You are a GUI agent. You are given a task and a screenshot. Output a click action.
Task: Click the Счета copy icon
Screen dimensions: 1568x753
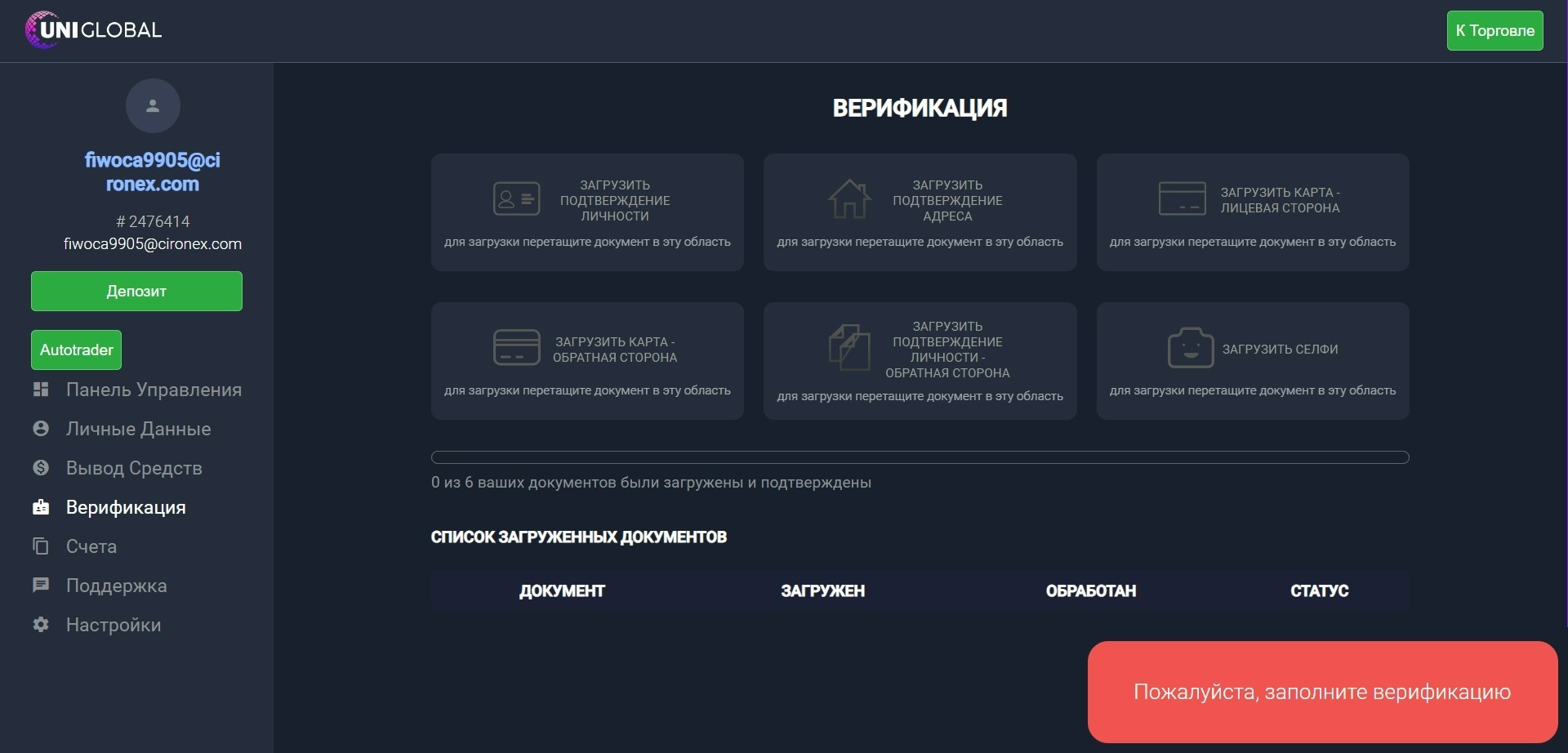[41, 546]
